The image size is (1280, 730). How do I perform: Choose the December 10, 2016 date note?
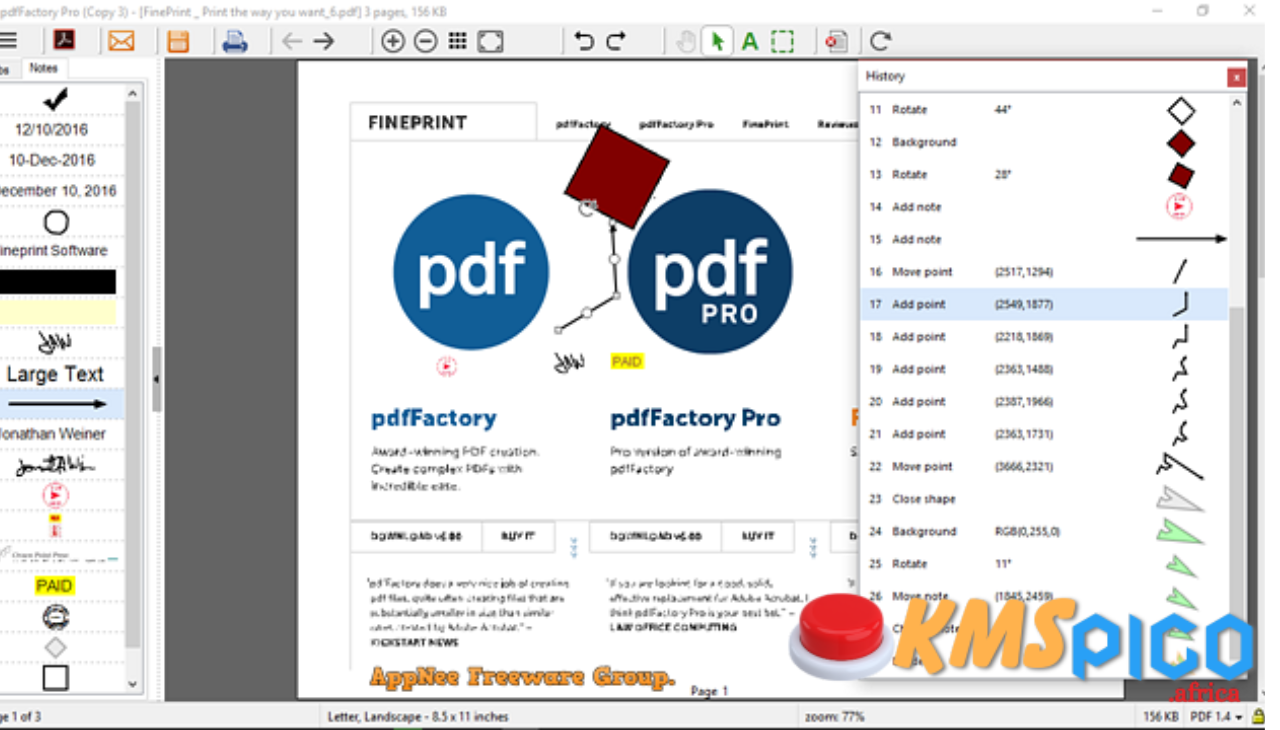56,190
